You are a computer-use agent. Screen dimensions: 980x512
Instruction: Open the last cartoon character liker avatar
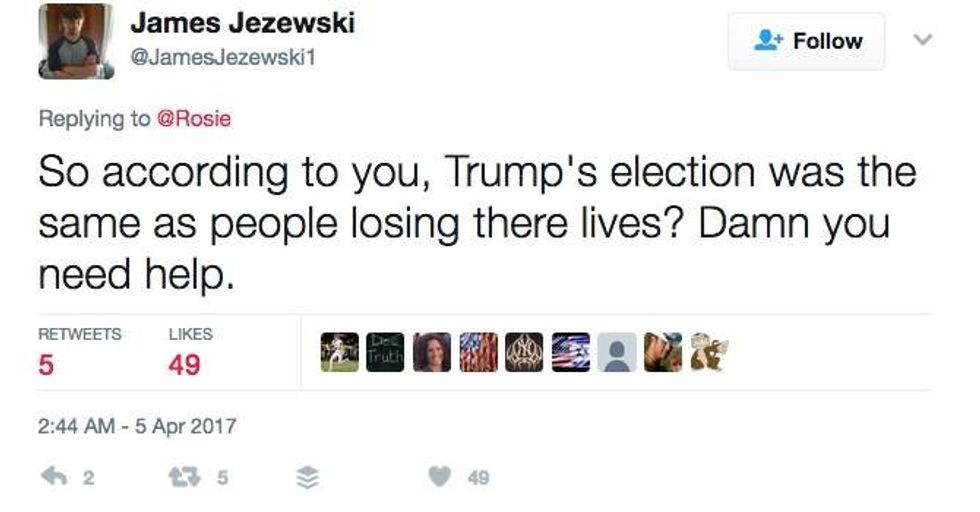pos(709,352)
